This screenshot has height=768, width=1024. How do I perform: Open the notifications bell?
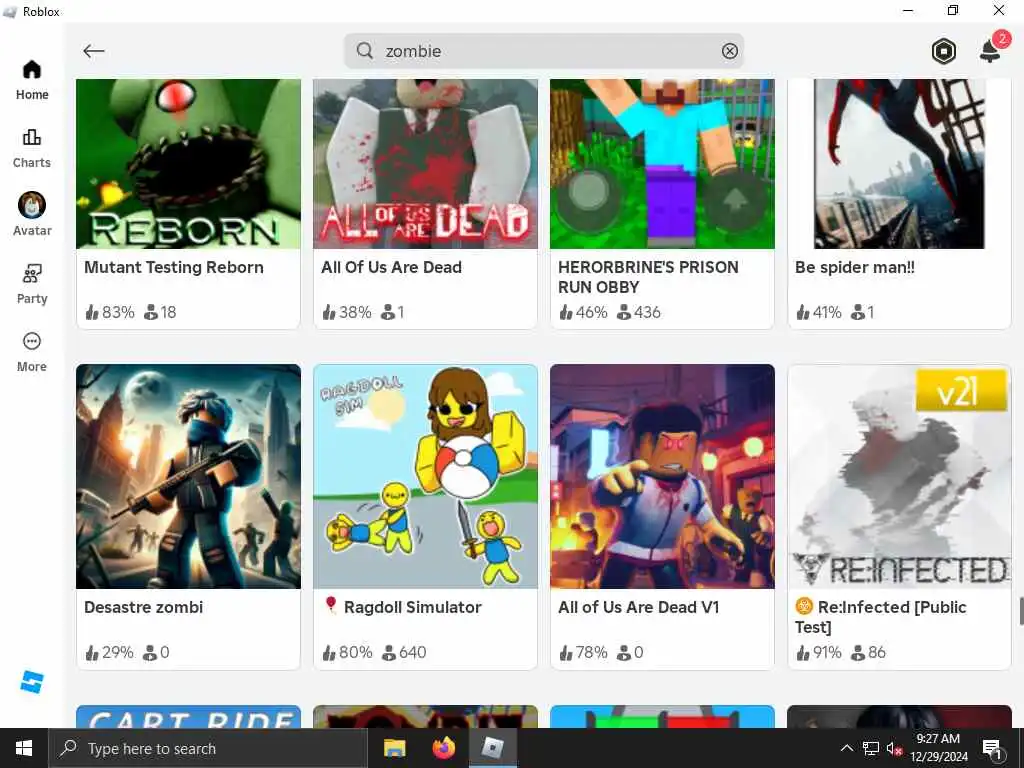tap(991, 51)
